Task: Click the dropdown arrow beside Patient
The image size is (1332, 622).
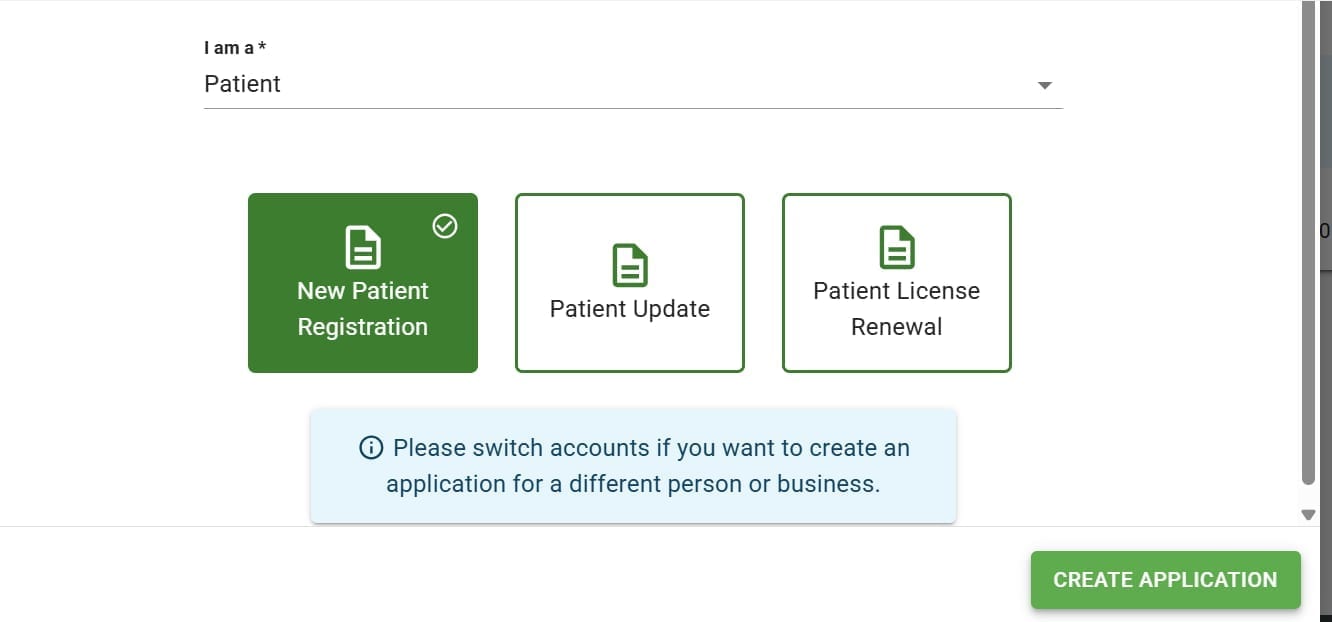Action: (1044, 85)
